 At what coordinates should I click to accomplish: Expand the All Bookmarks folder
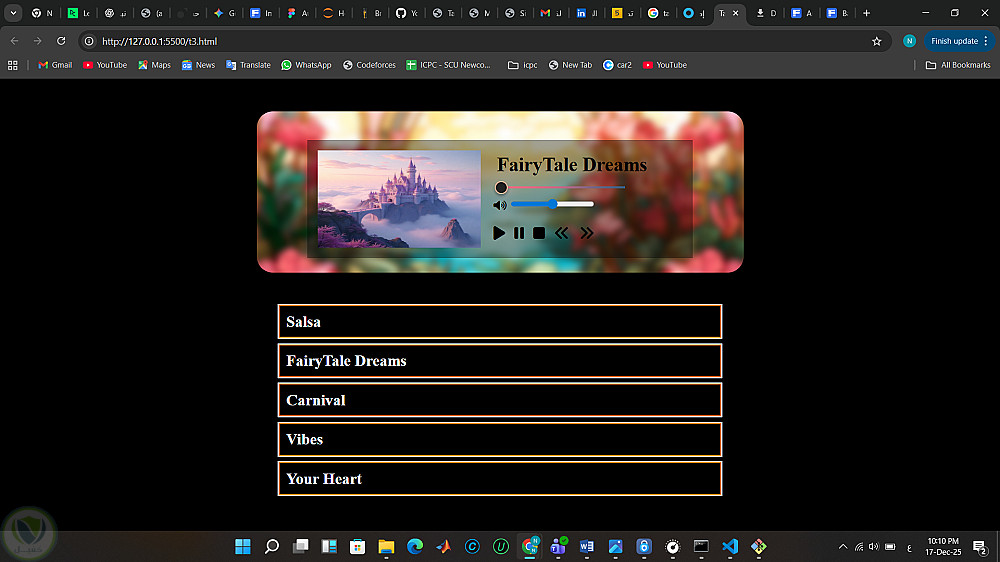[958, 65]
